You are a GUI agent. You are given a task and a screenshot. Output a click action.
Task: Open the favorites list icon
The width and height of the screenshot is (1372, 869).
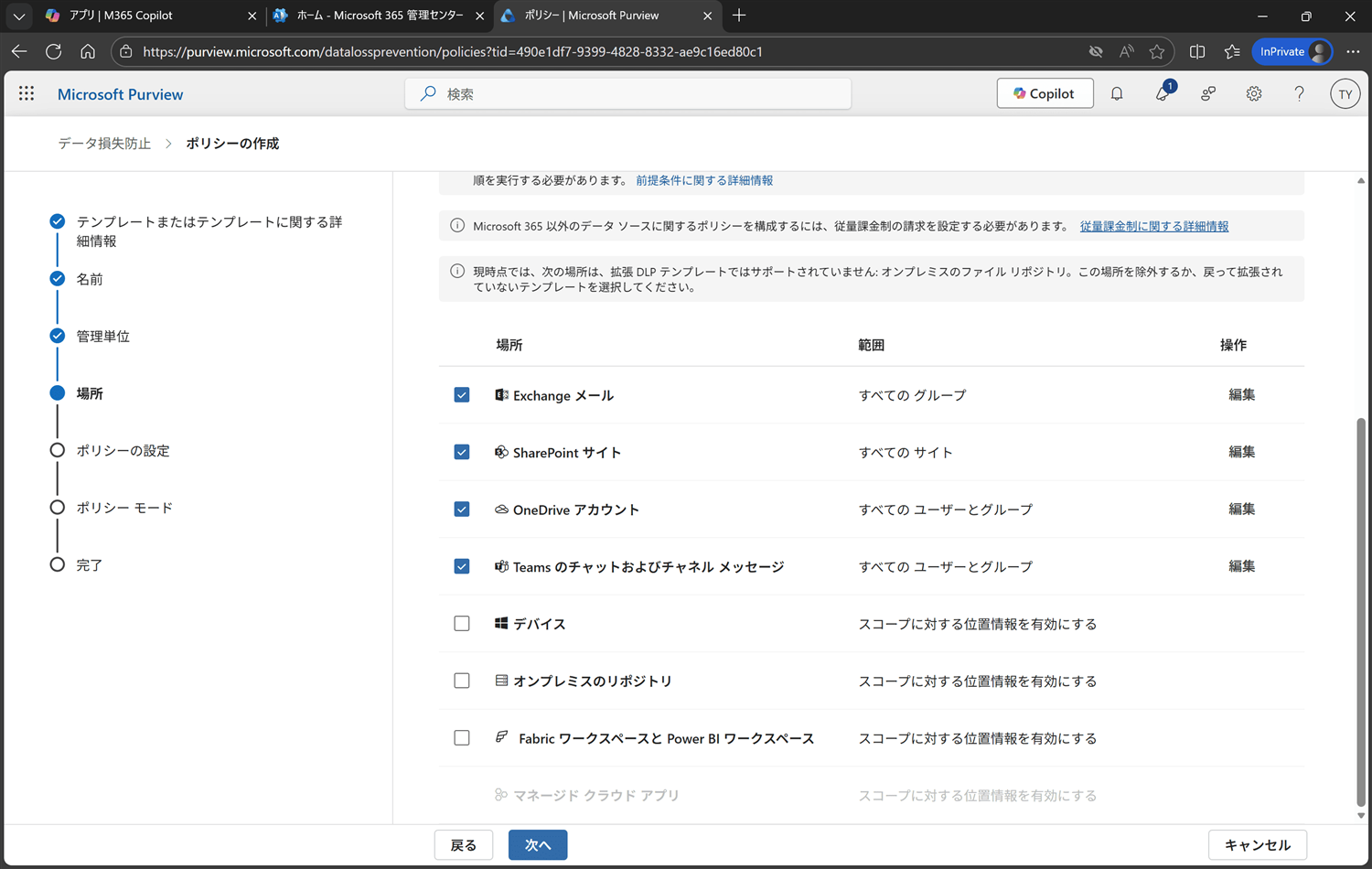point(1232,51)
